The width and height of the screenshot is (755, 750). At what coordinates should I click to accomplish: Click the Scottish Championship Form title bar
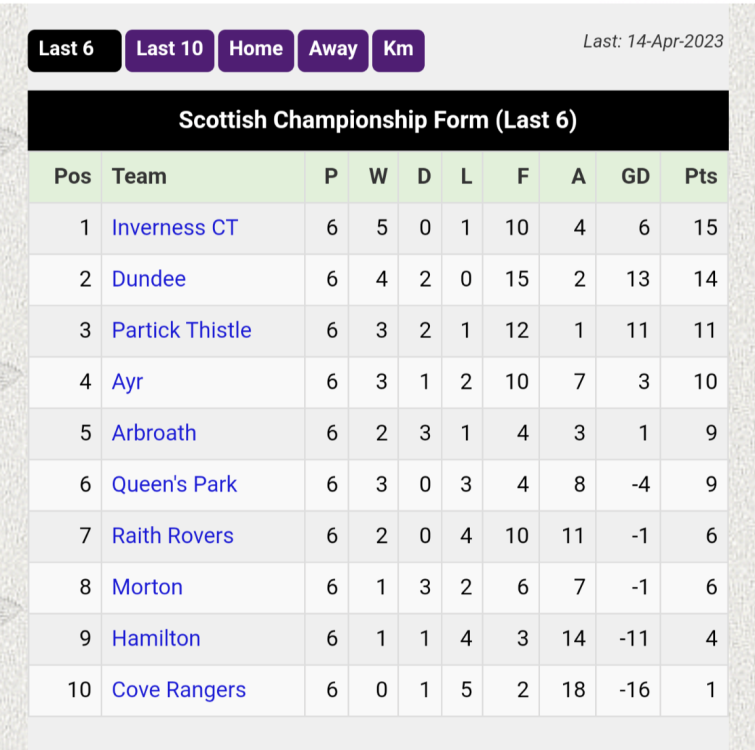(x=378, y=120)
